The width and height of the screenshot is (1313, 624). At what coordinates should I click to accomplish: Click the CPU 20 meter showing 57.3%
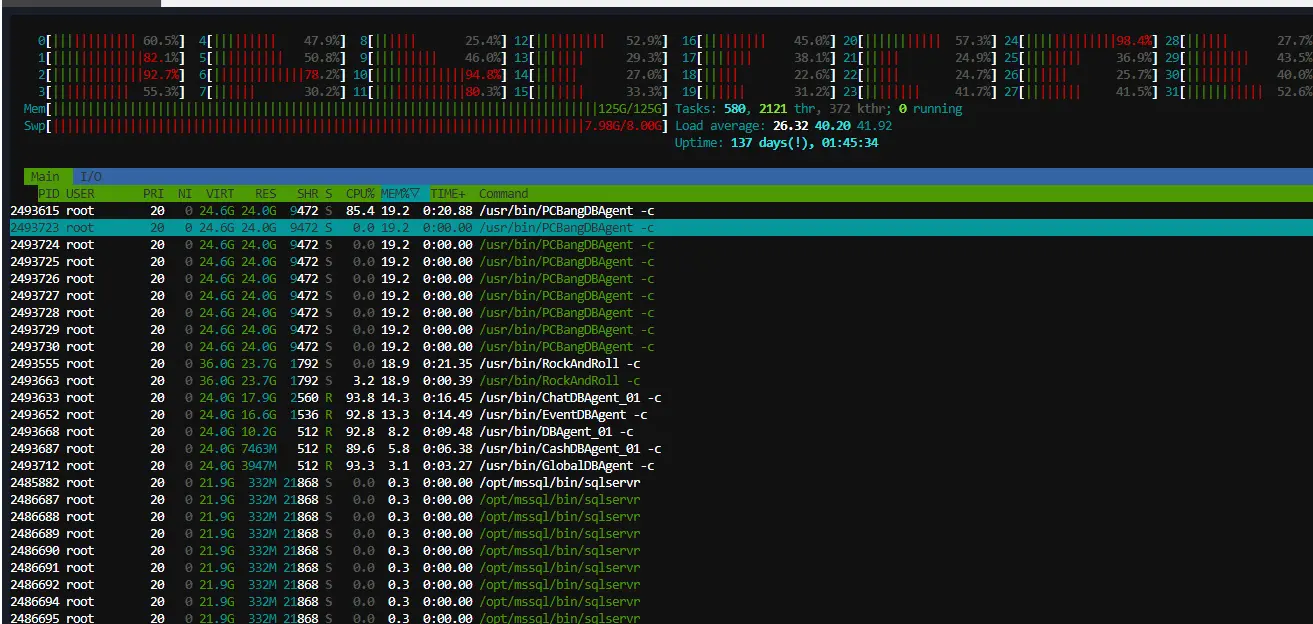point(919,41)
